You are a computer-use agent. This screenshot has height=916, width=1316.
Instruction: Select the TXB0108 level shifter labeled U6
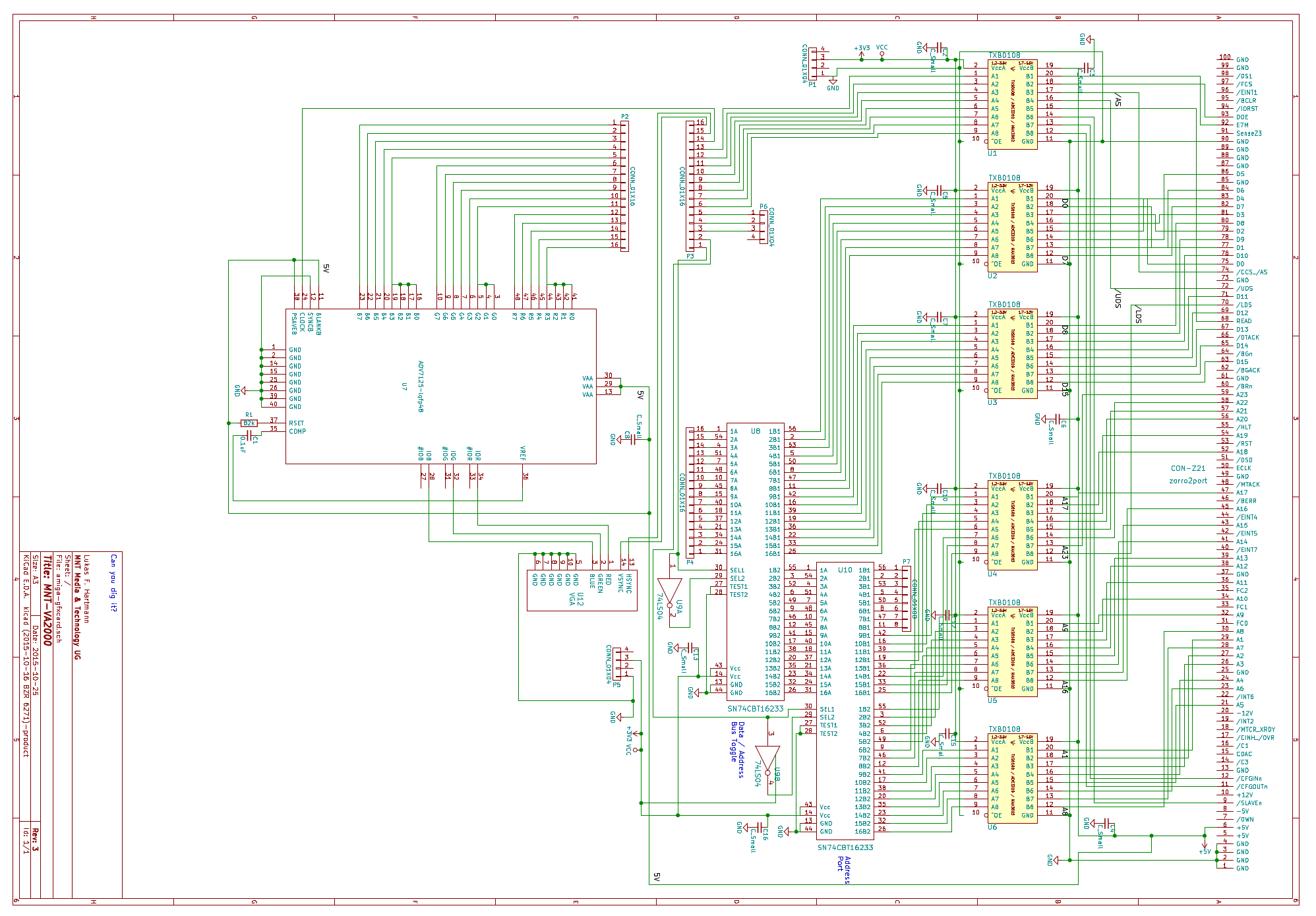[1012, 778]
